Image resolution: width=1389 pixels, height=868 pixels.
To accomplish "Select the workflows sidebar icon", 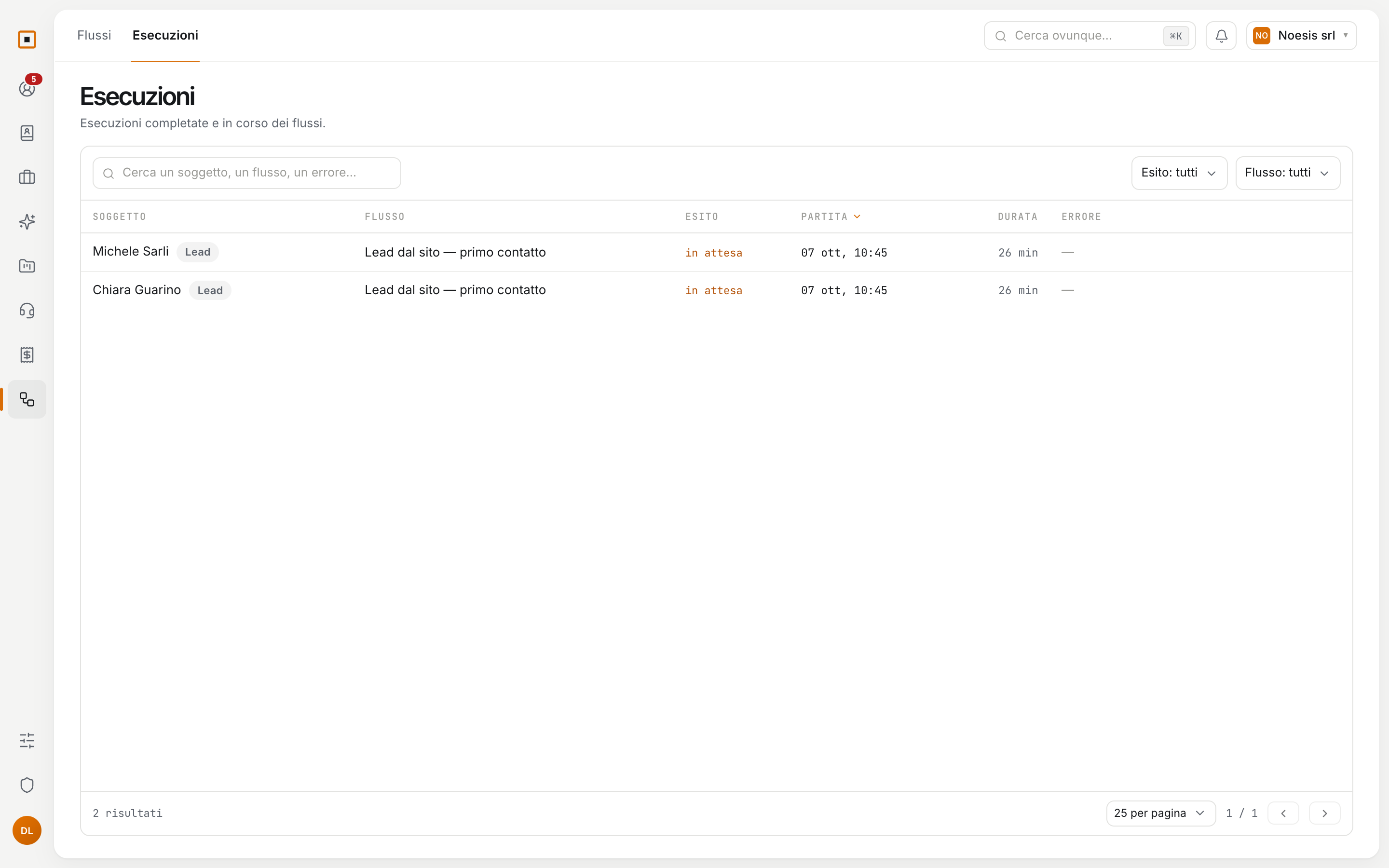I will (x=27, y=399).
